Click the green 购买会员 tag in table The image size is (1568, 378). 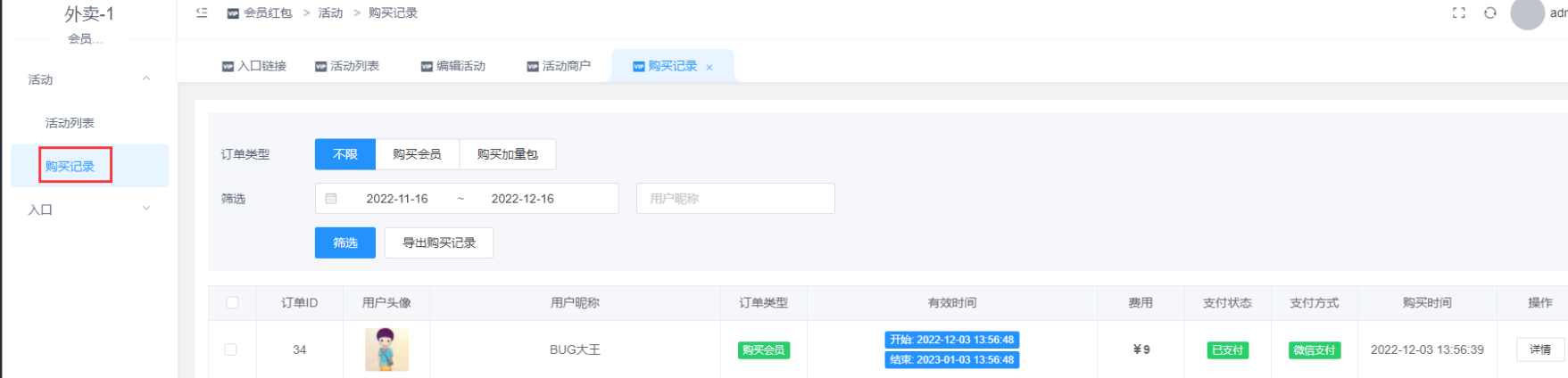[764, 350]
